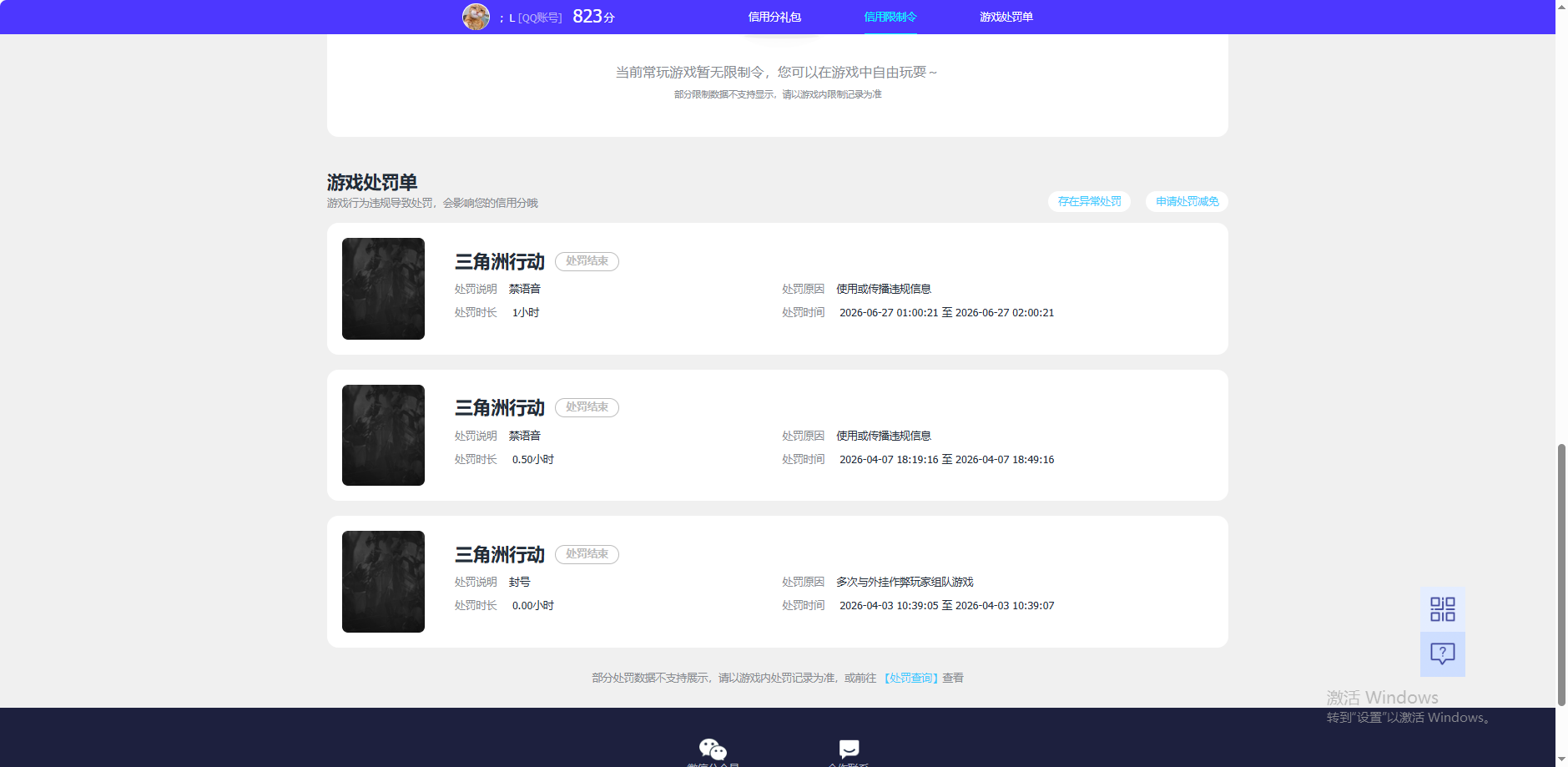Click the WeChat icon in footer
Viewport: 1568px width, 767px height.
point(713,749)
